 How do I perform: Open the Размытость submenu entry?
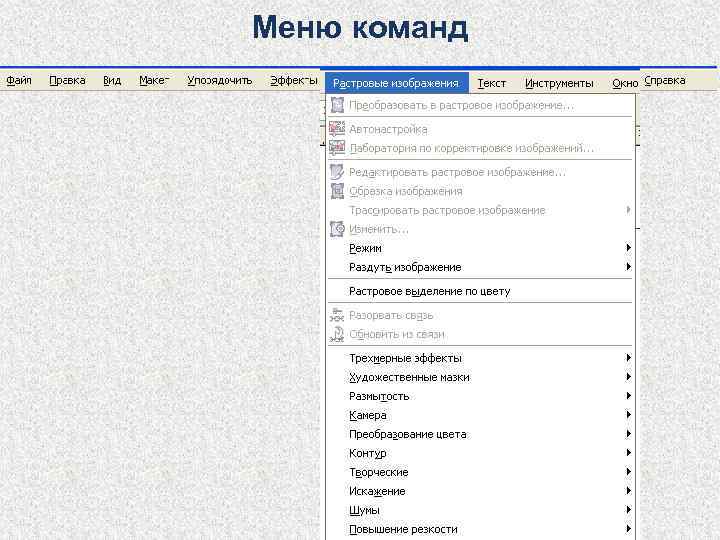pyautogui.click(x=480, y=396)
